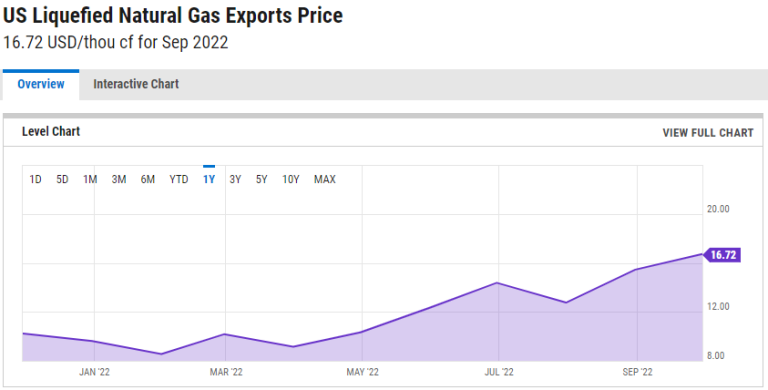Switch to the Overview tab
This screenshot has height=390, width=768.
(41, 84)
